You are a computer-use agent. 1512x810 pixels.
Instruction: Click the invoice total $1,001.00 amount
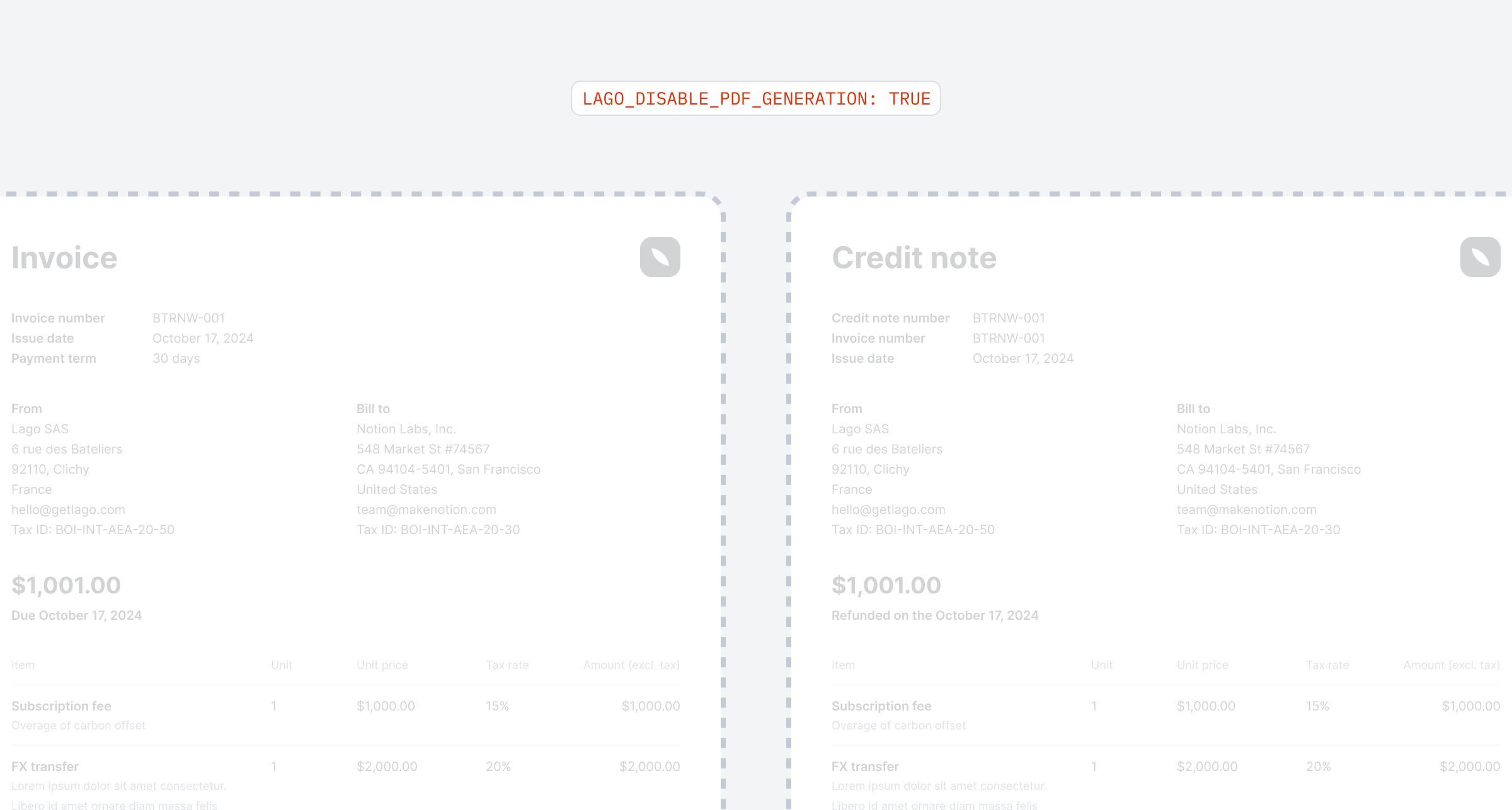tap(66, 585)
